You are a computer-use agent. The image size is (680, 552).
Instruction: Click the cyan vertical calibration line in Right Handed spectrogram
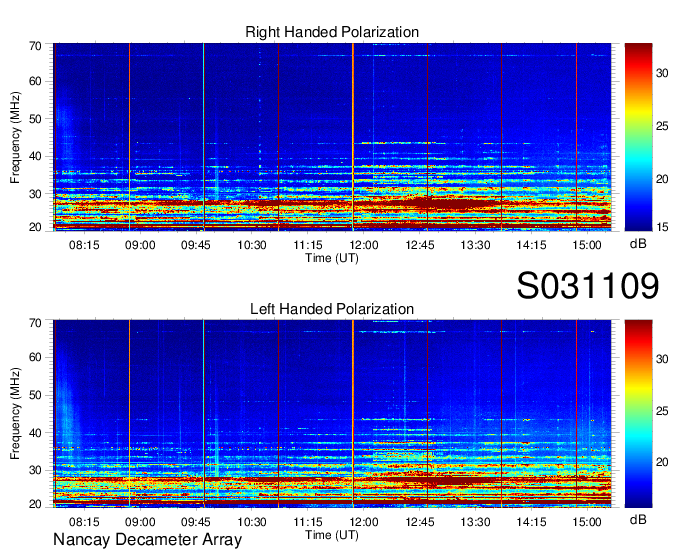pos(203,137)
